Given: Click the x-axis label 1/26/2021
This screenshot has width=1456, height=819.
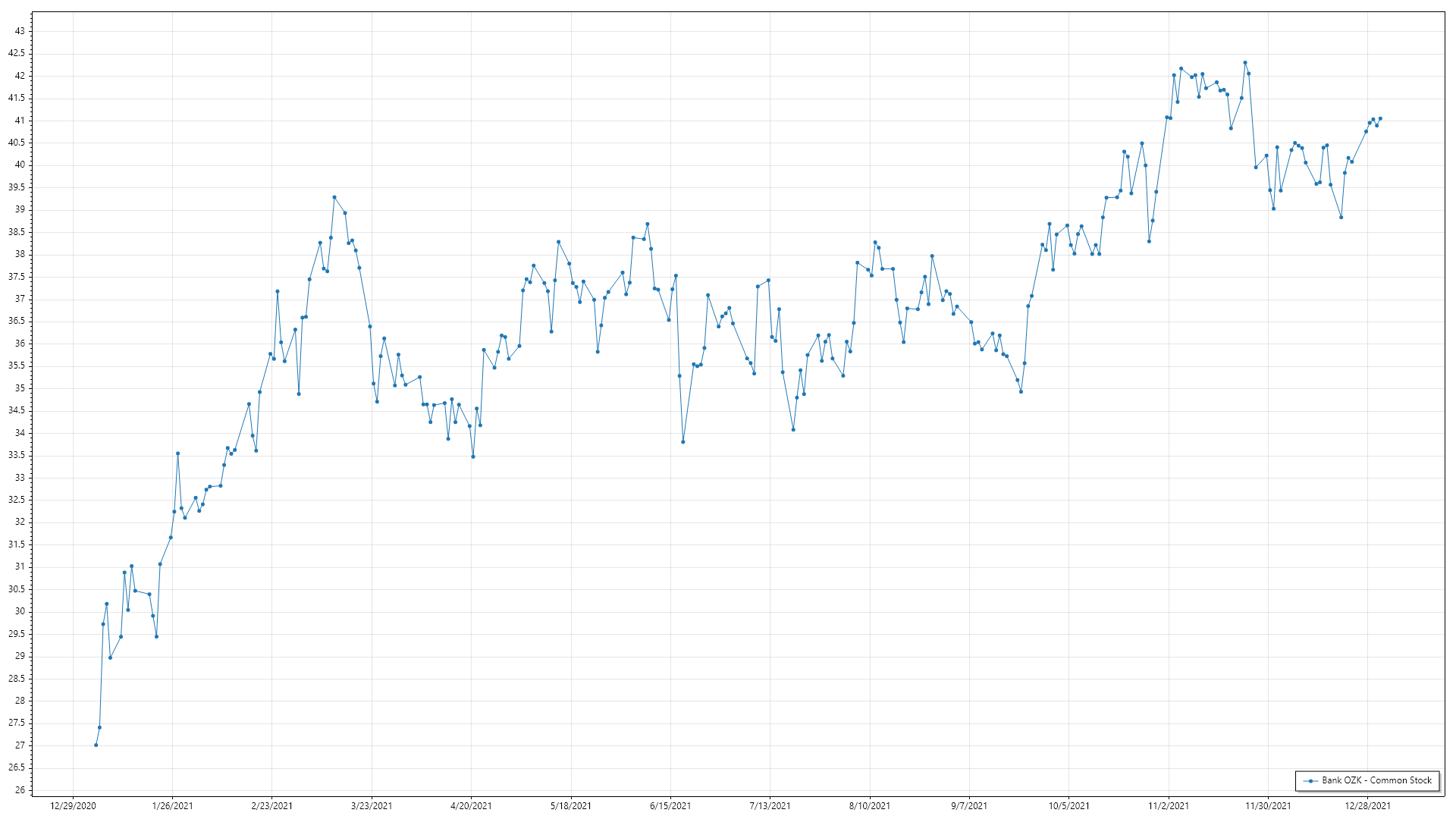Looking at the screenshot, I should click(172, 806).
